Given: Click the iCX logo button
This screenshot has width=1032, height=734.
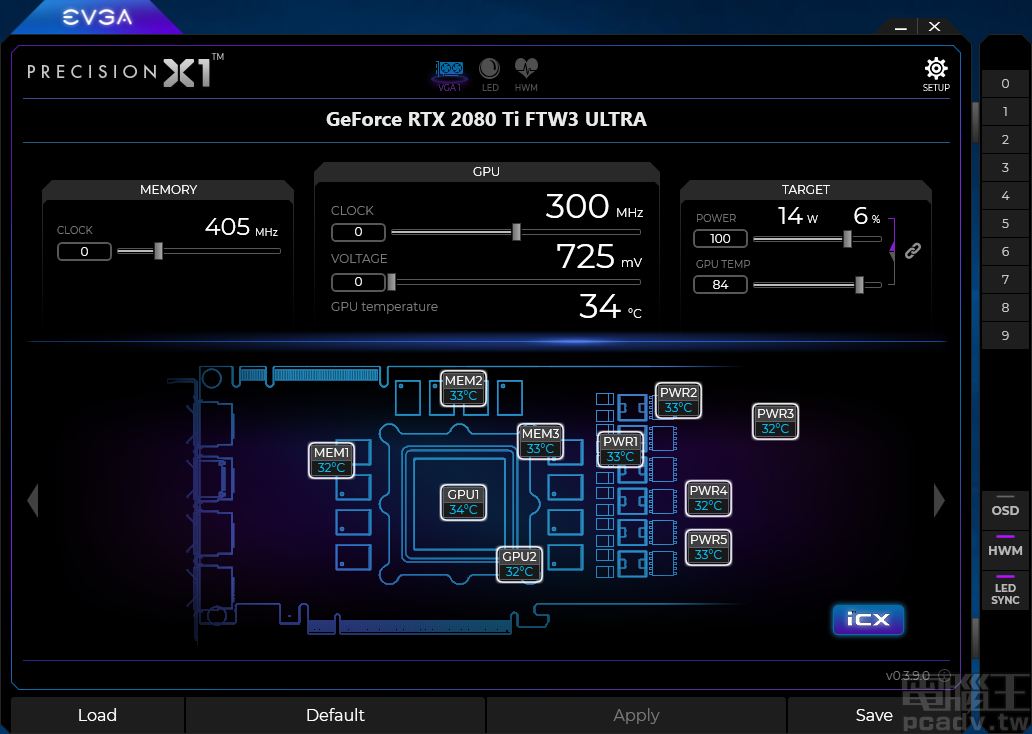Looking at the screenshot, I should [x=868, y=619].
